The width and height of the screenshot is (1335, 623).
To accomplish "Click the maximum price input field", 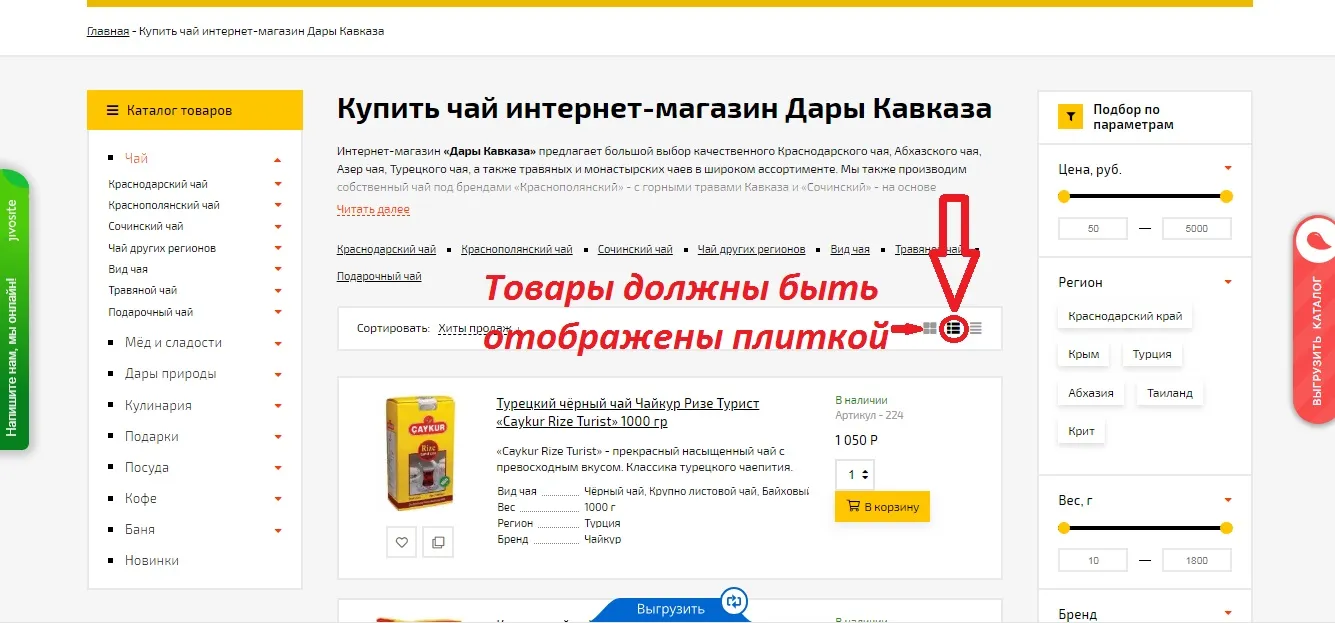I will coord(1196,228).
